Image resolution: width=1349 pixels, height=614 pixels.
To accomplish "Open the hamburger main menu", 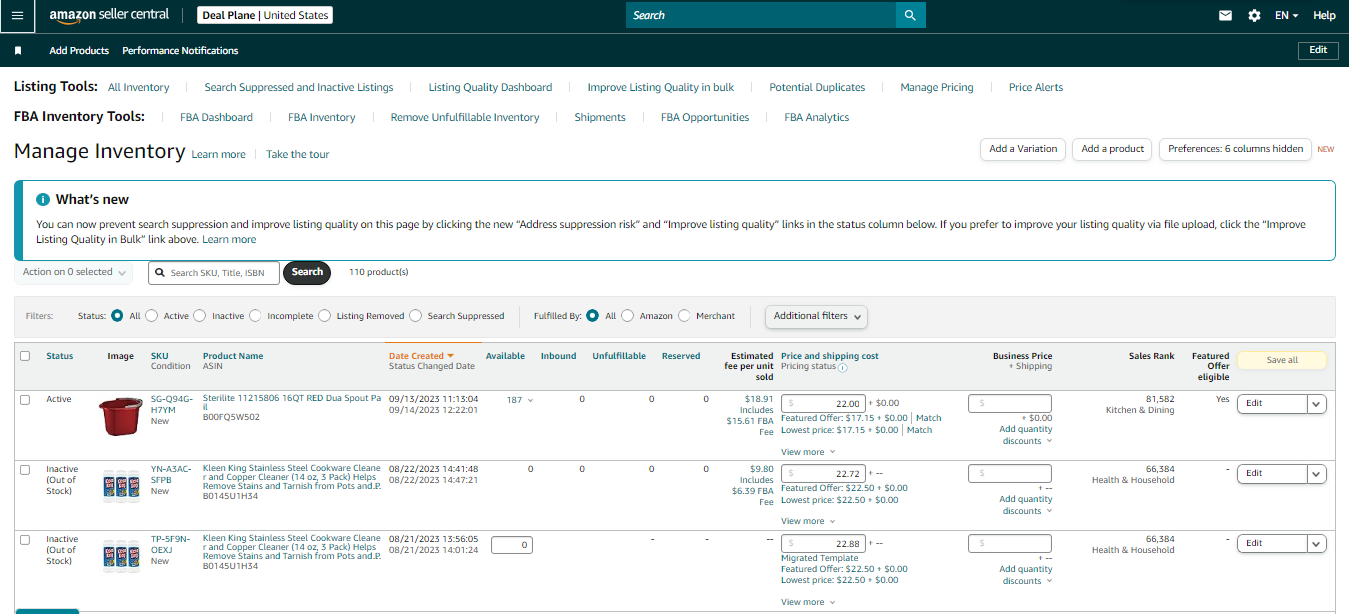I will tap(17, 15).
